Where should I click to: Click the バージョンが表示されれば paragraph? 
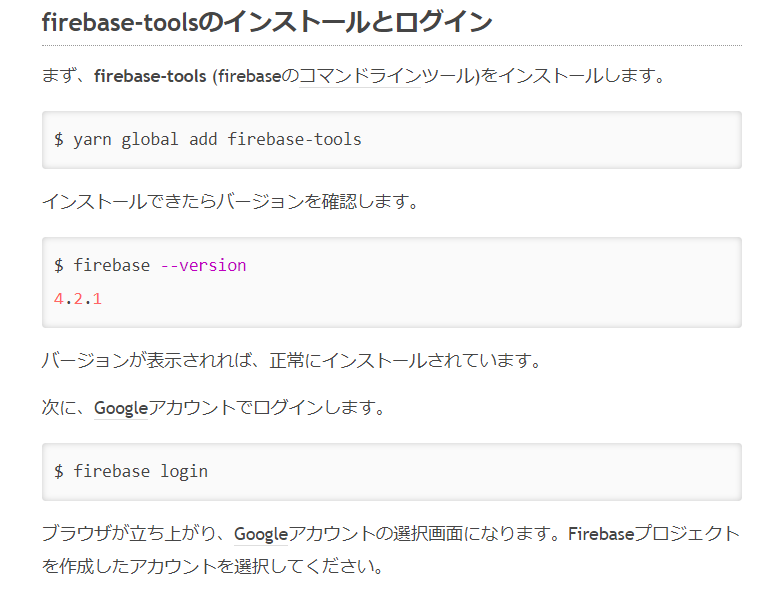tap(291, 360)
